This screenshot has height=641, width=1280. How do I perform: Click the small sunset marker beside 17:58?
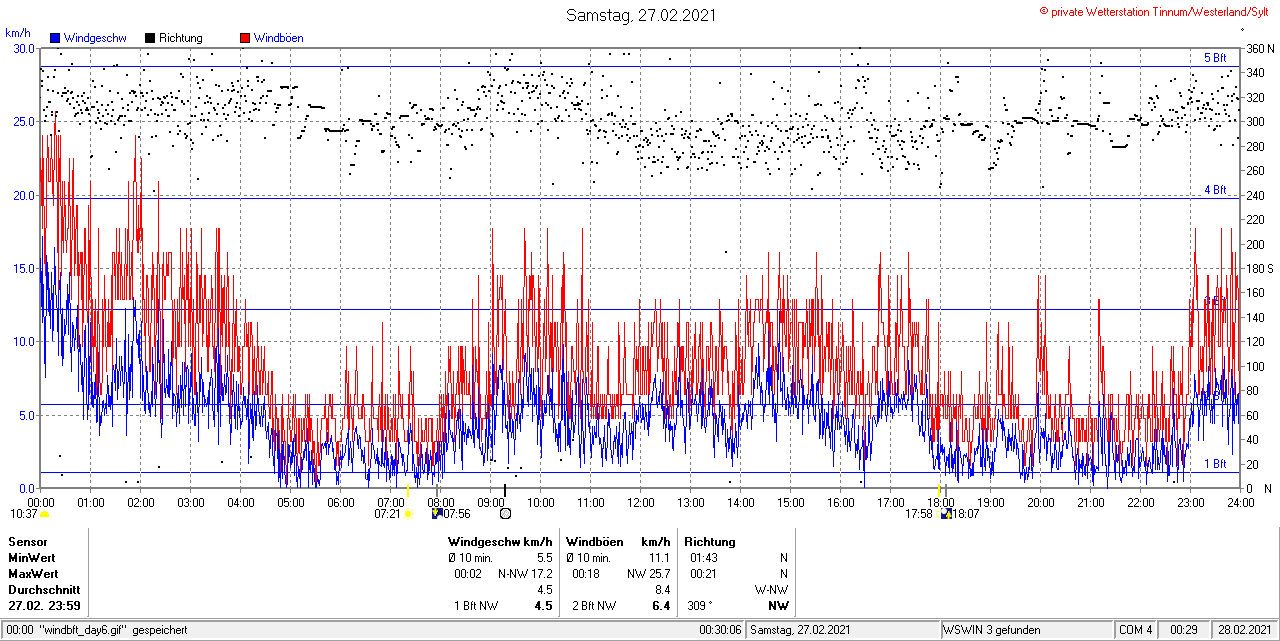point(937,514)
